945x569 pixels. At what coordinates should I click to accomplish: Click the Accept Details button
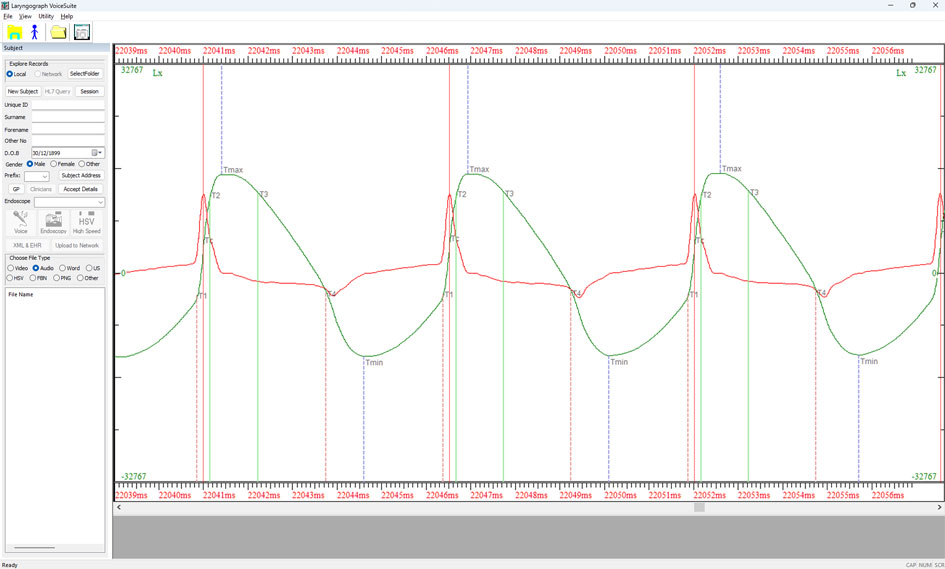click(x=81, y=189)
